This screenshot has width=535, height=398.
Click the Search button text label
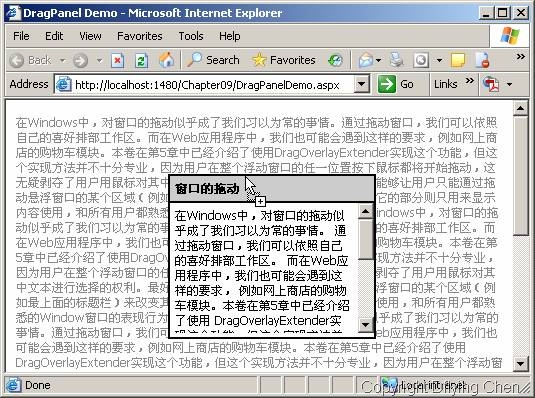click(x=222, y=60)
